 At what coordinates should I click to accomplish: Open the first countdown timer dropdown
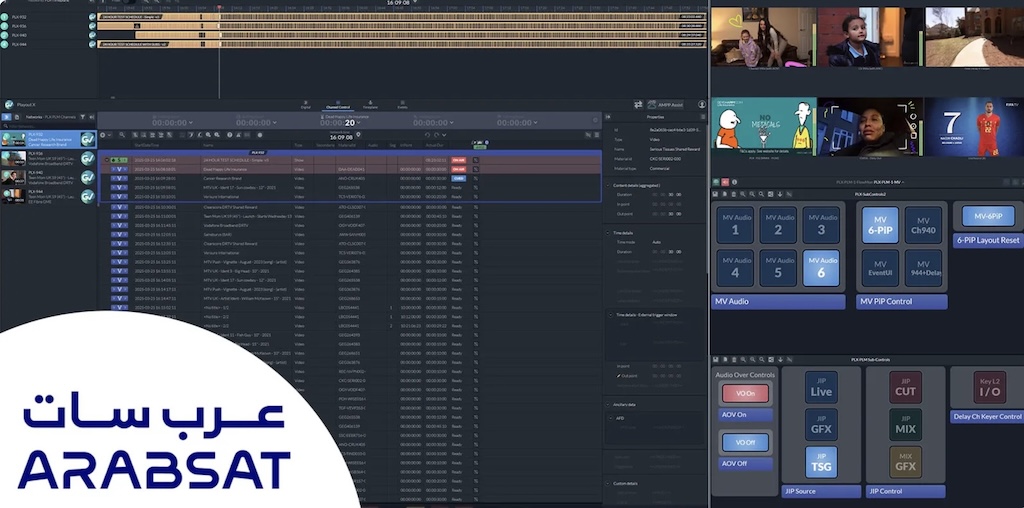pyautogui.click(x=190, y=123)
